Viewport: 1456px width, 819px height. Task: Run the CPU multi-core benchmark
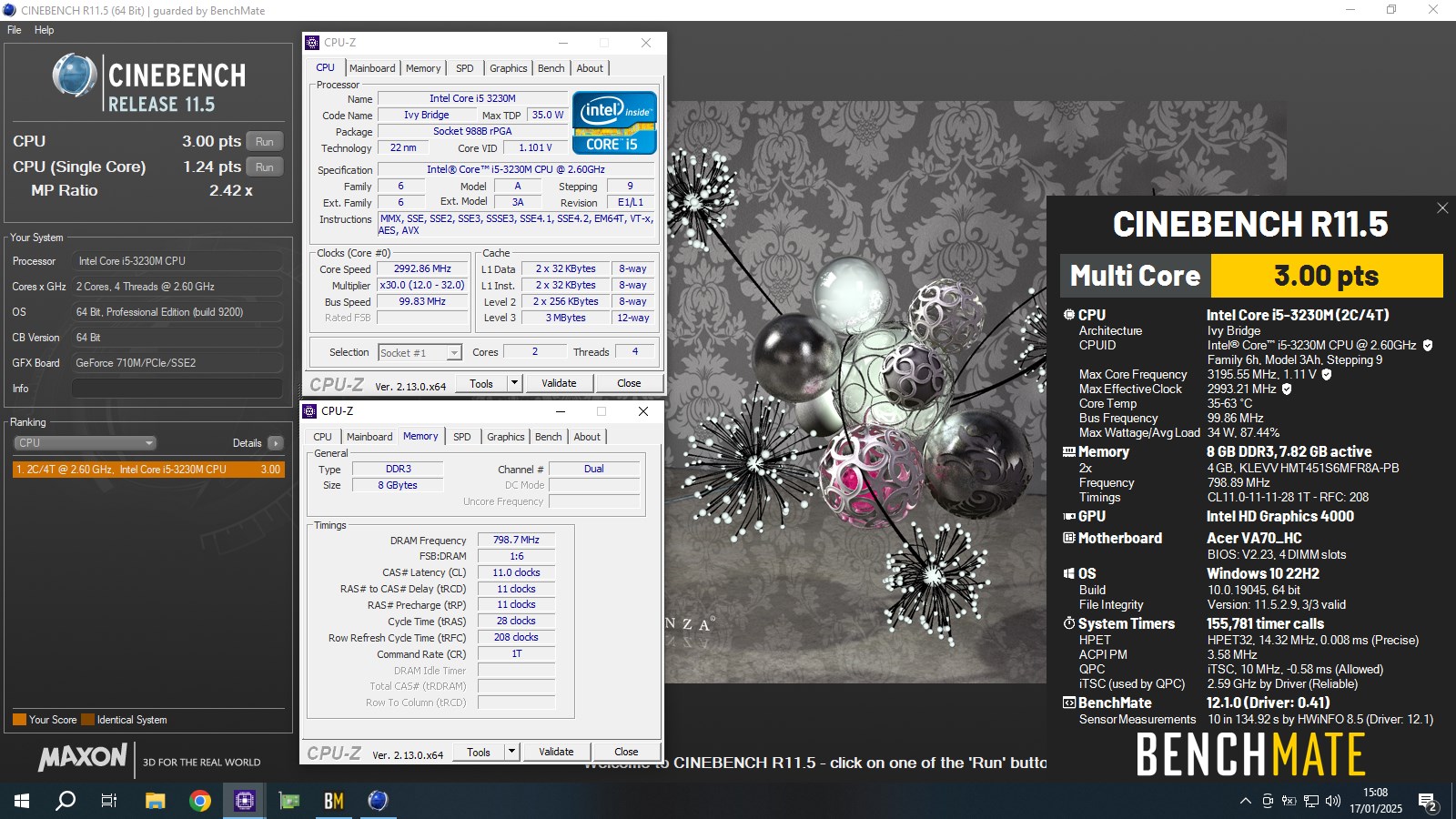265,141
